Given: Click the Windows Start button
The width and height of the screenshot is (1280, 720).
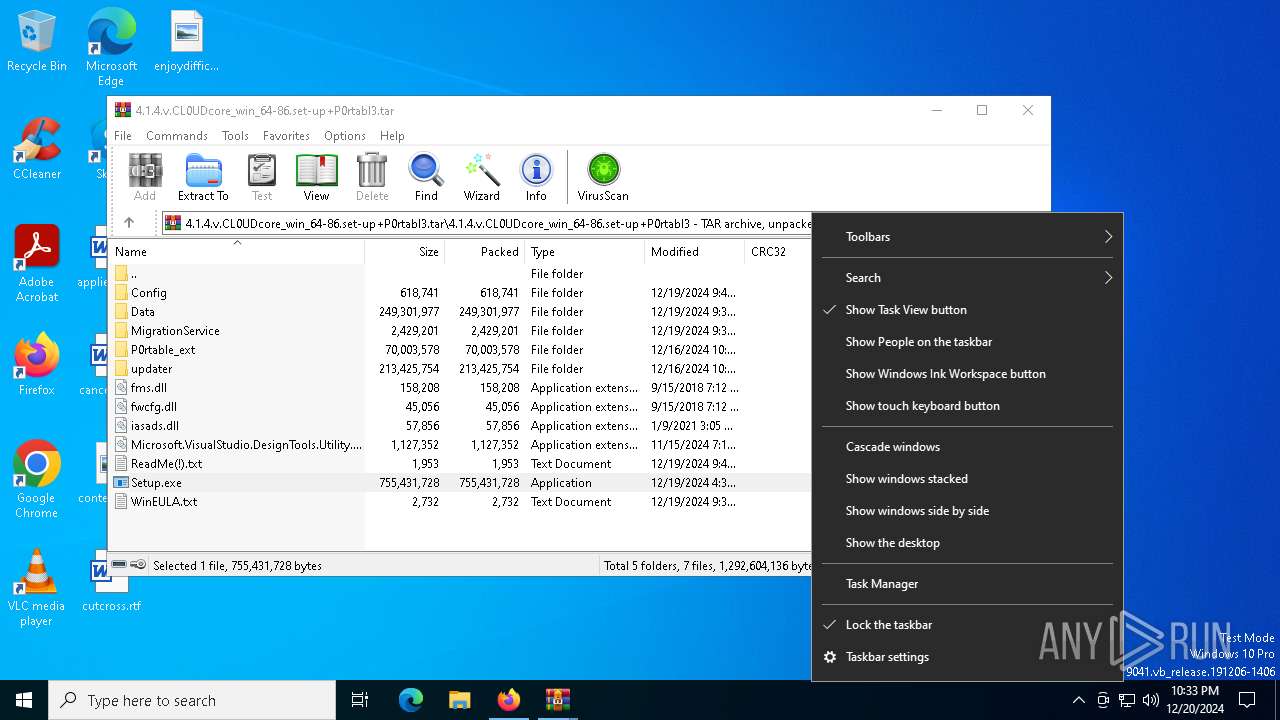Looking at the screenshot, I should (24, 700).
